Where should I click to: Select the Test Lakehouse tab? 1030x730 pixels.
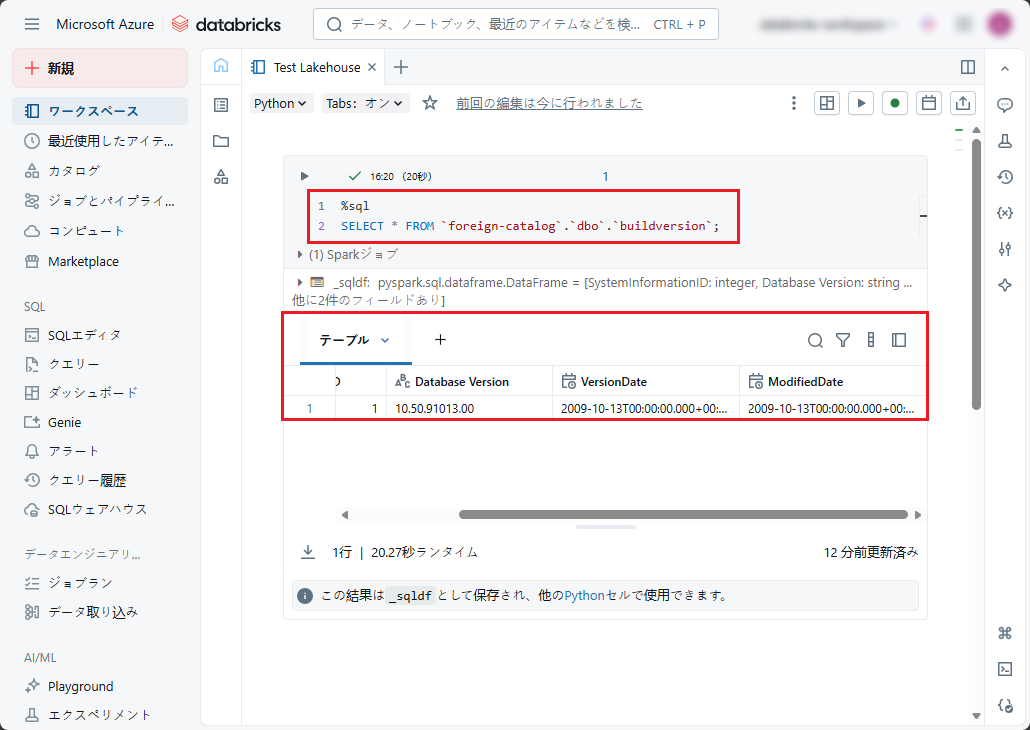click(x=314, y=67)
